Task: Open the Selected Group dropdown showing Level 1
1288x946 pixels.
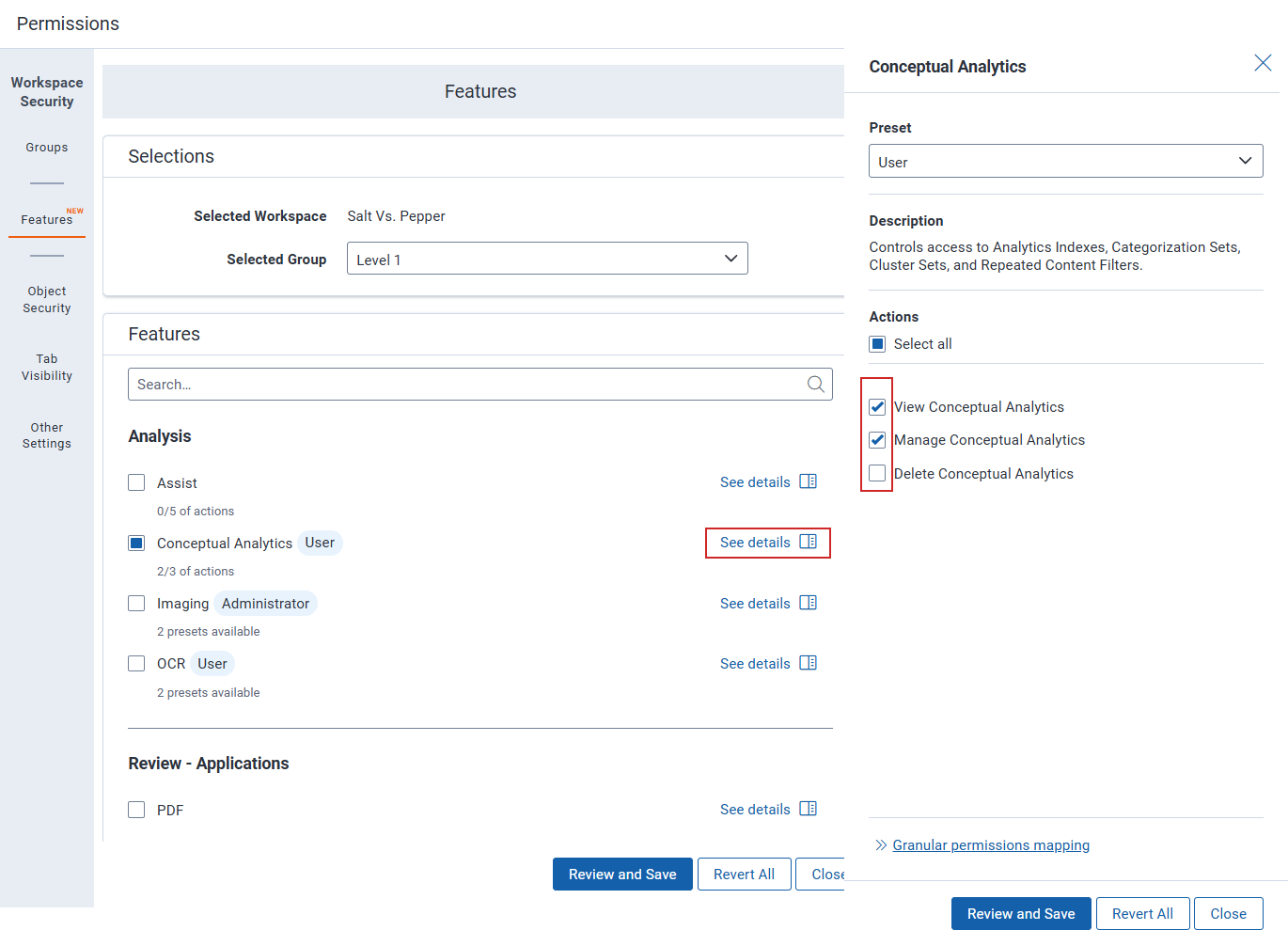Action: point(547,259)
